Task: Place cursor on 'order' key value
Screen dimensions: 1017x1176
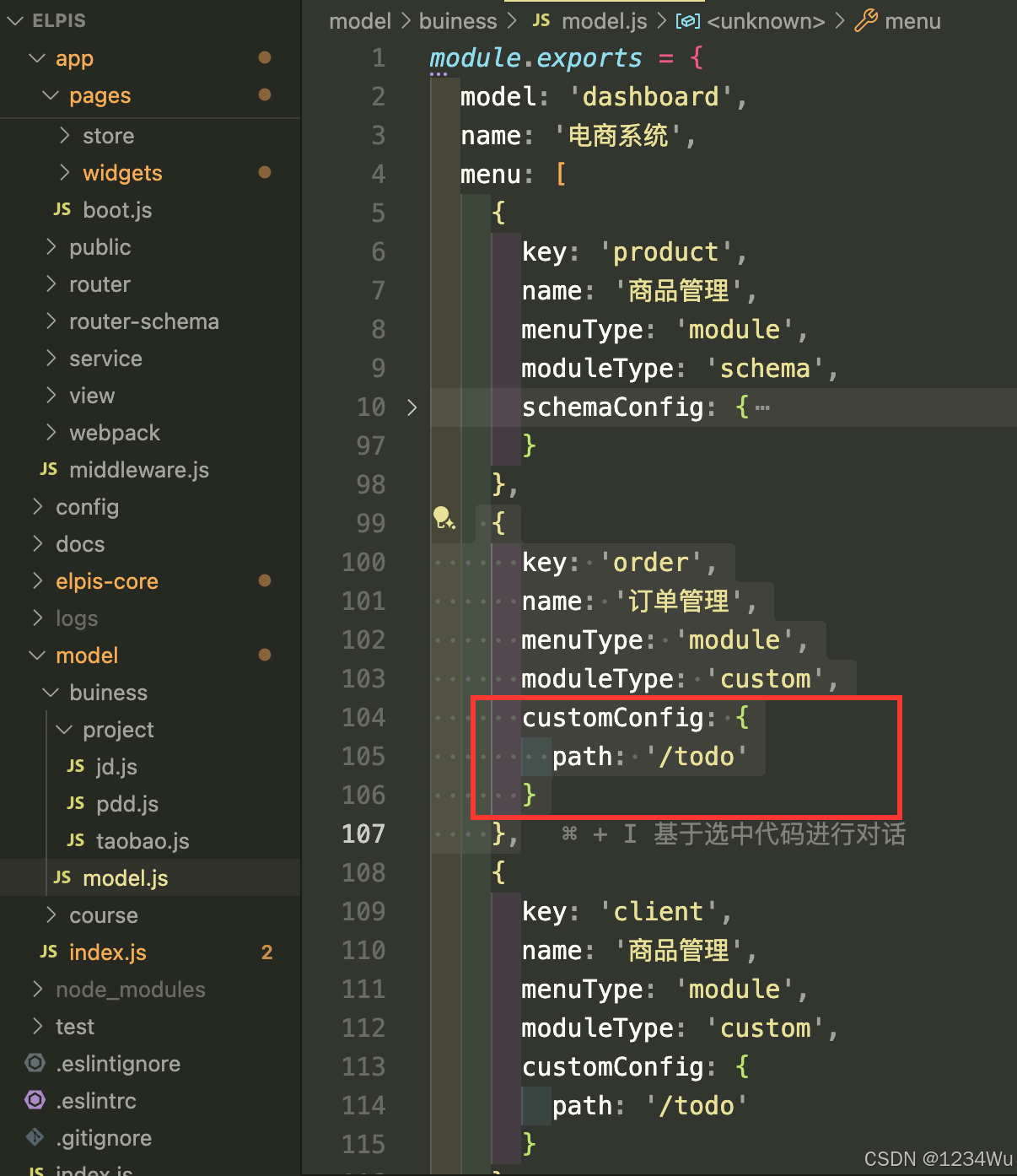Action: click(x=650, y=563)
